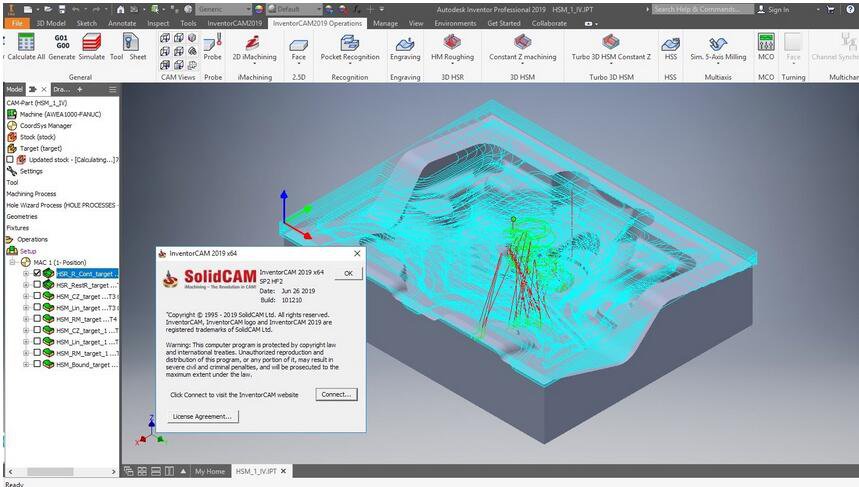Click the Target (target) icon

(12, 148)
